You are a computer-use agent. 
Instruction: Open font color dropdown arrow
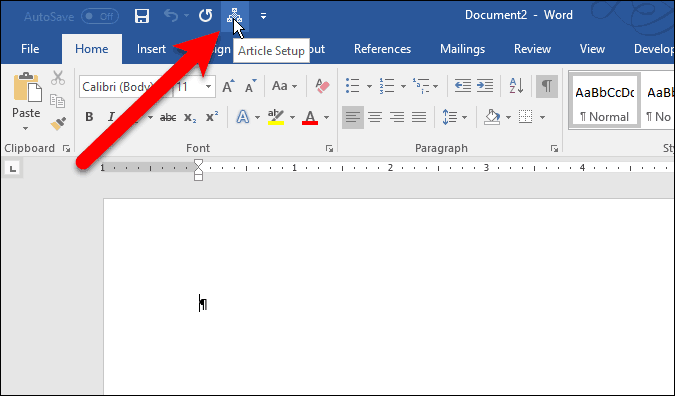(326, 118)
